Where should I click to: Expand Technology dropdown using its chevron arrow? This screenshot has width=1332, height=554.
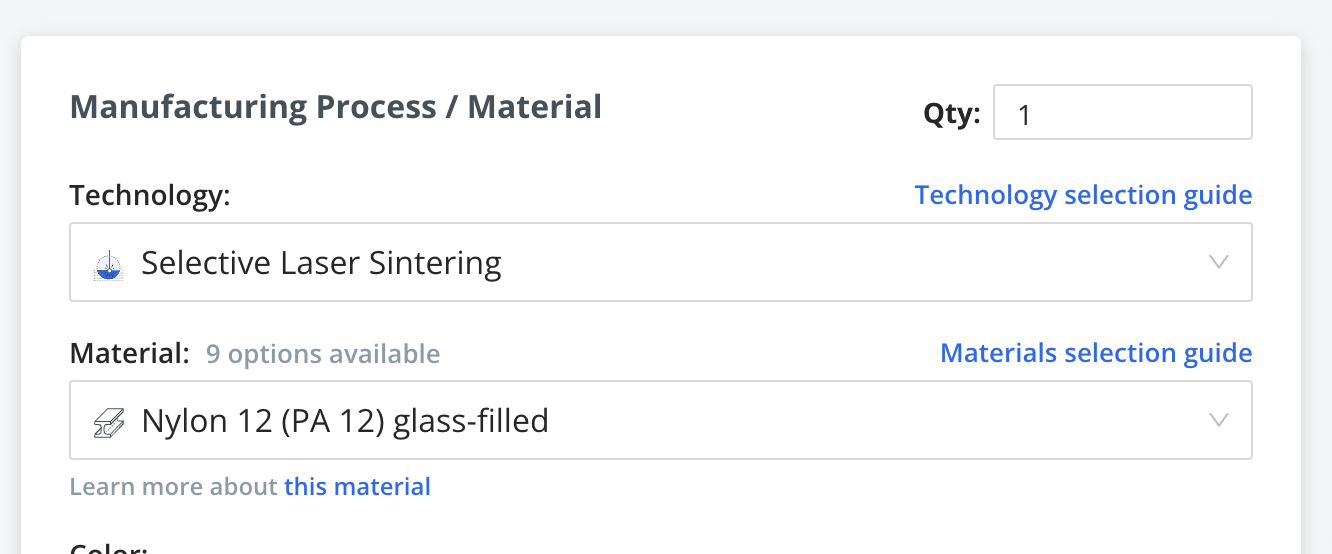pyautogui.click(x=1218, y=262)
